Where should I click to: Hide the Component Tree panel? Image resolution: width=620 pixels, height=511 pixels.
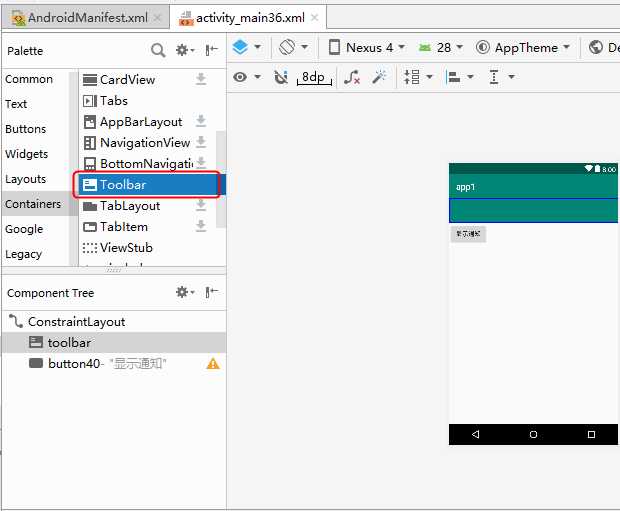212,292
